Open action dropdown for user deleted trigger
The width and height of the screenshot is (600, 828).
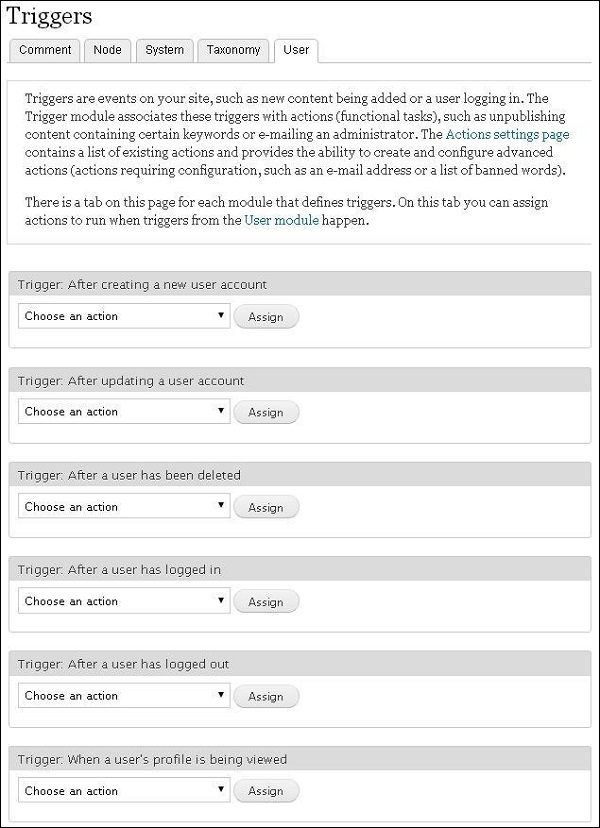pos(122,506)
